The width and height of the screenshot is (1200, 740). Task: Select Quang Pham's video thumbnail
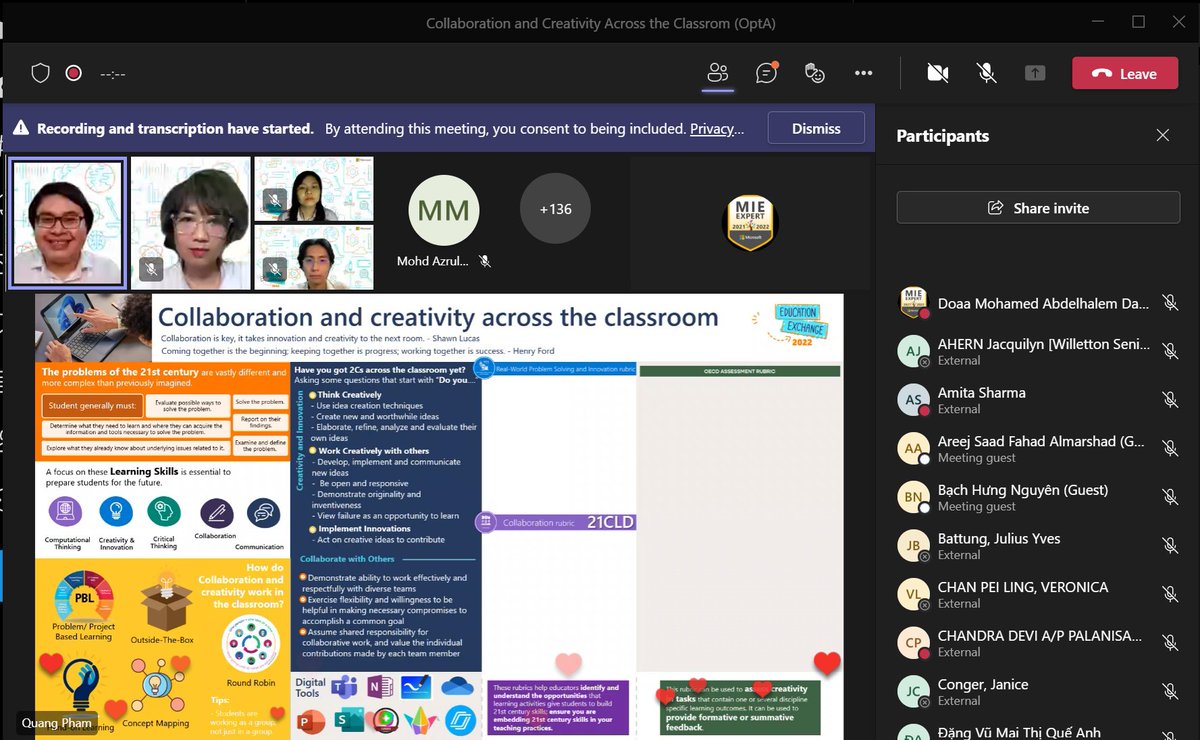click(x=67, y=222)
